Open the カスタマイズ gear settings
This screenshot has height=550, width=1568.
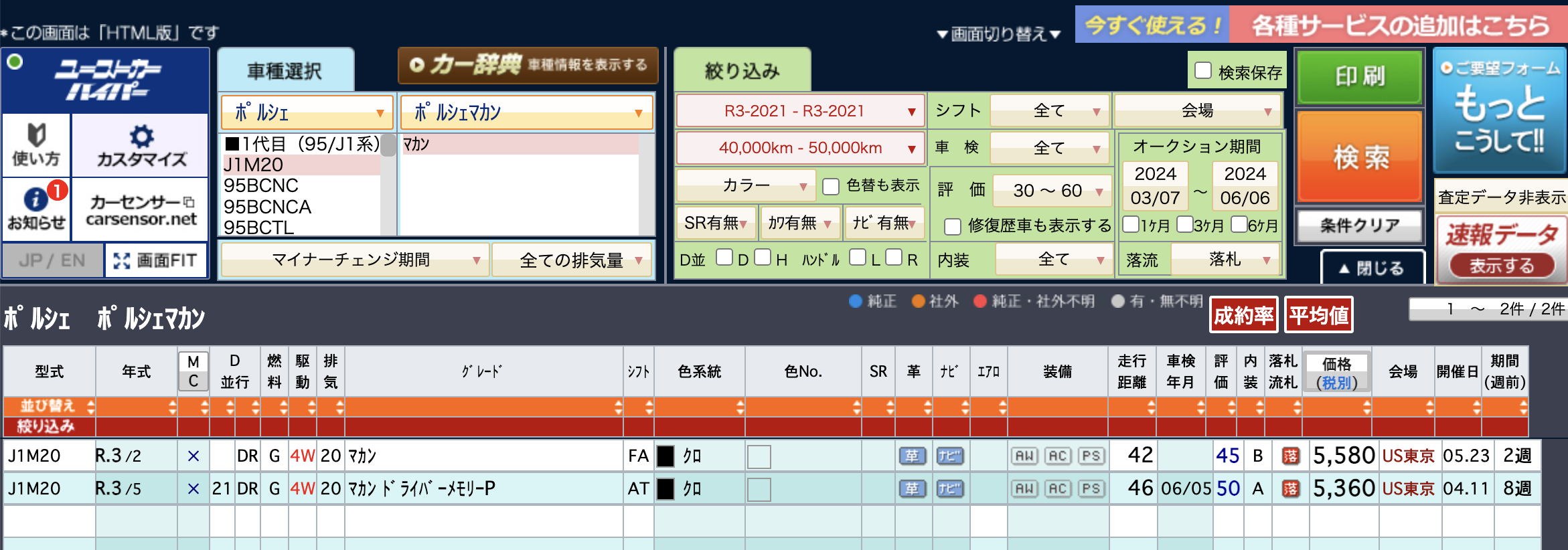coord(141,145)
